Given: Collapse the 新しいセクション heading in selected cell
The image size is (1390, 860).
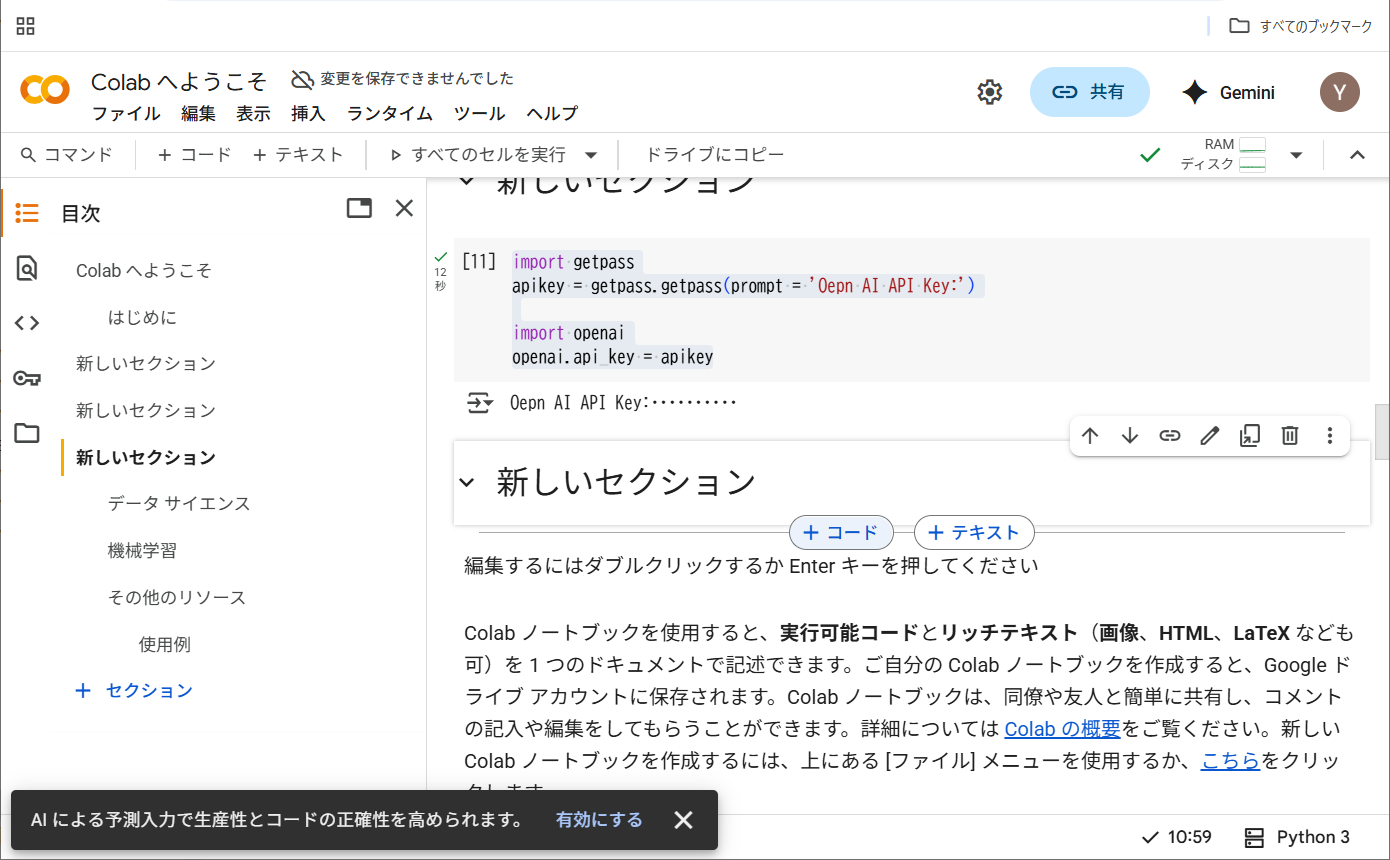Looking at the screenshot, I should point(467,483).
